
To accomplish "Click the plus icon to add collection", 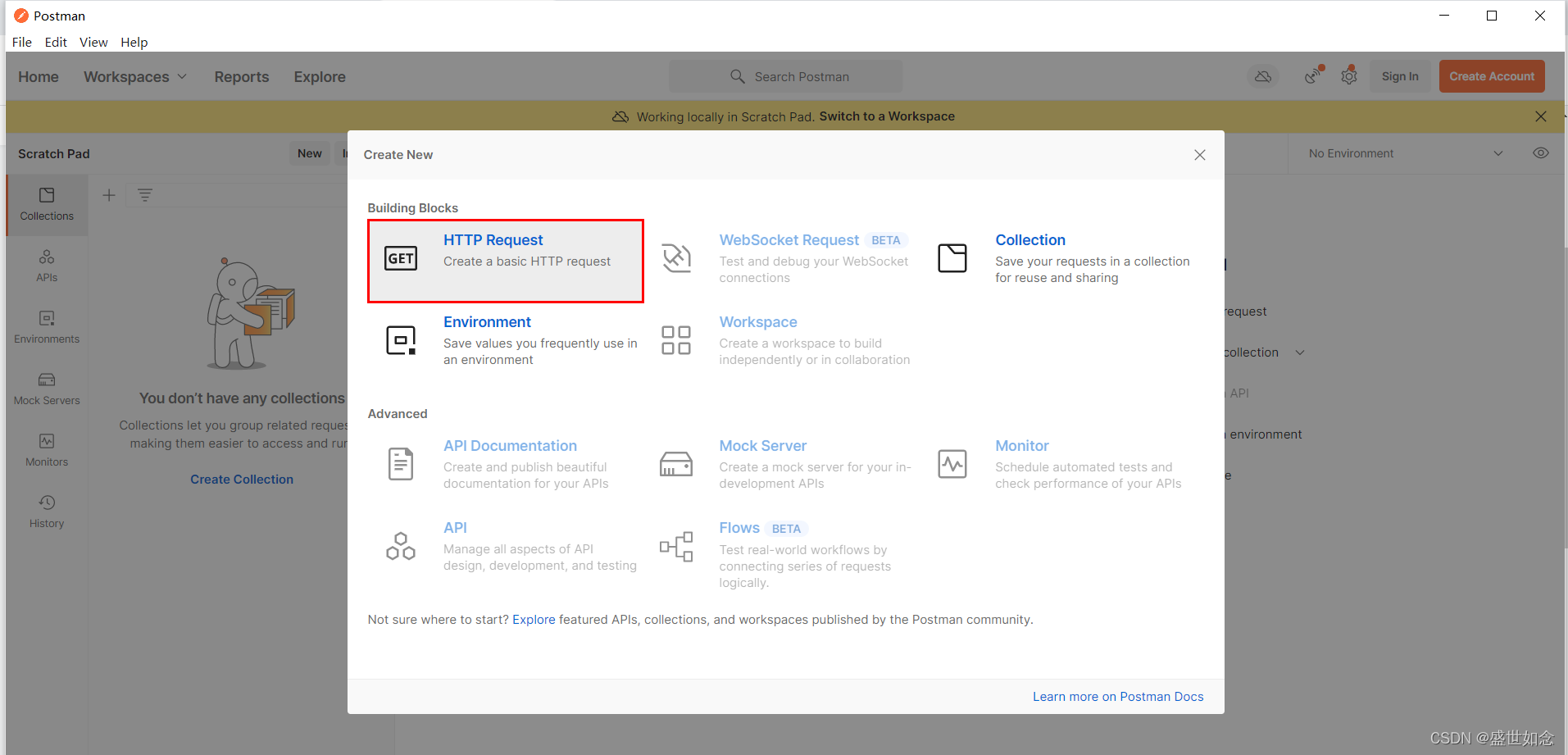I will tap(109, 195).
